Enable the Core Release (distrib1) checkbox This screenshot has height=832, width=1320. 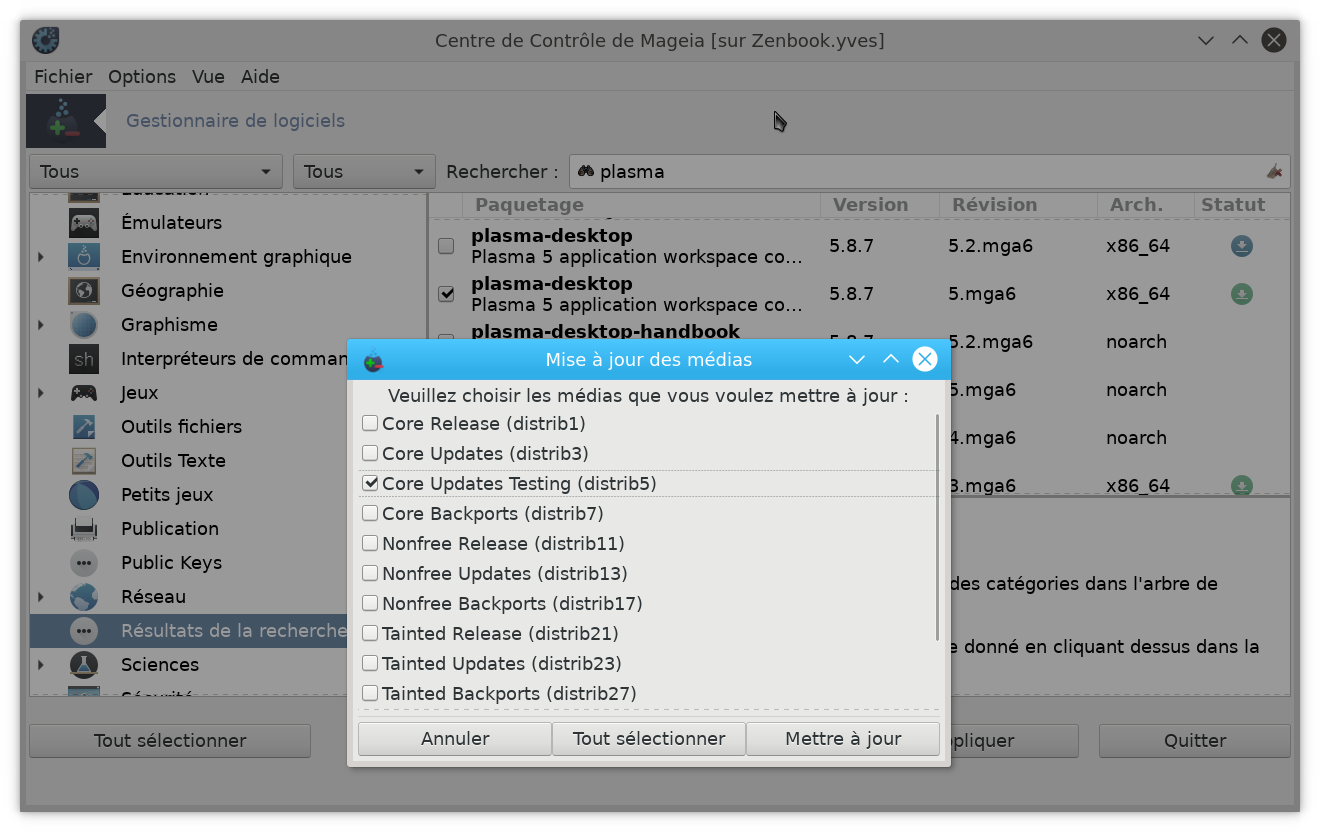coord(370,423)
